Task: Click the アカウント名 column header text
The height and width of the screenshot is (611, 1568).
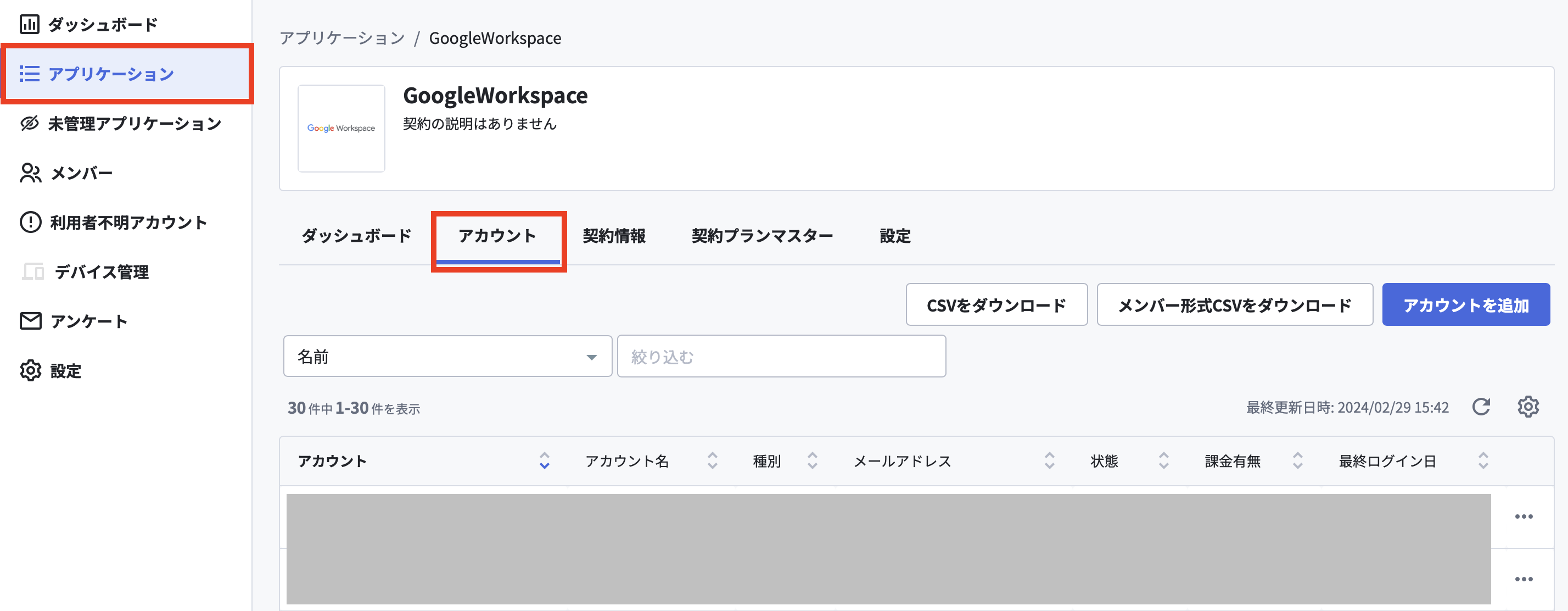Action: click(x=627, y=461)
